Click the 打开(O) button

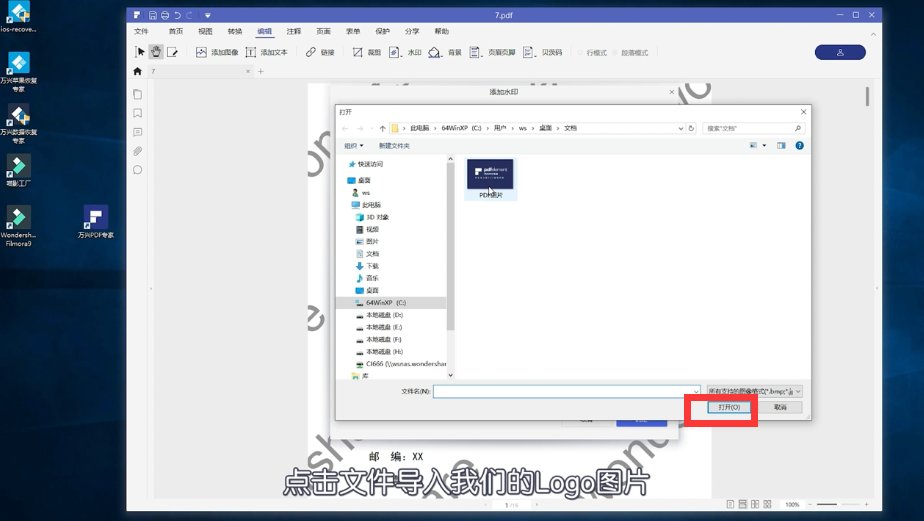click(729, 407)
